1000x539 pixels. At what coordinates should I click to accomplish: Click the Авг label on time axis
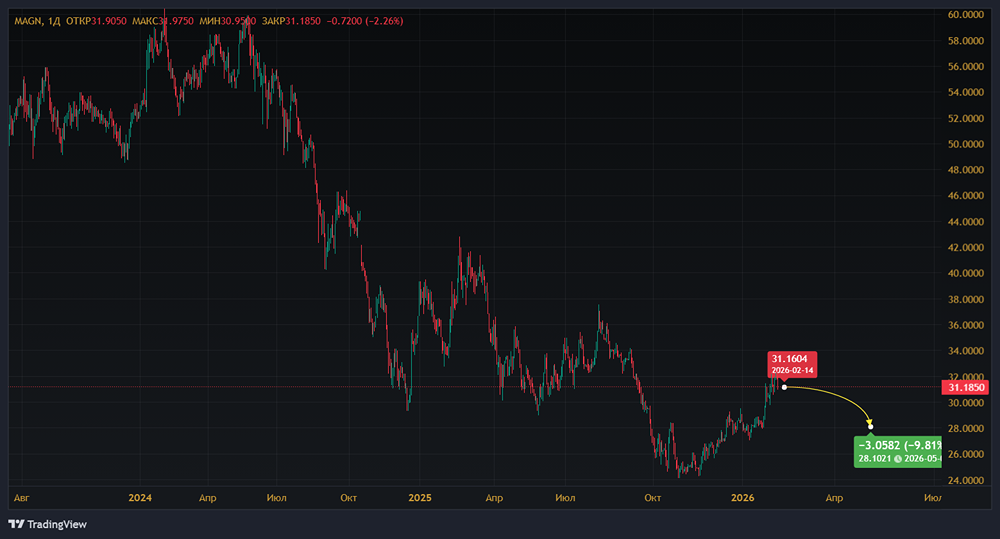pyautogui.click(x=22, y=498)
